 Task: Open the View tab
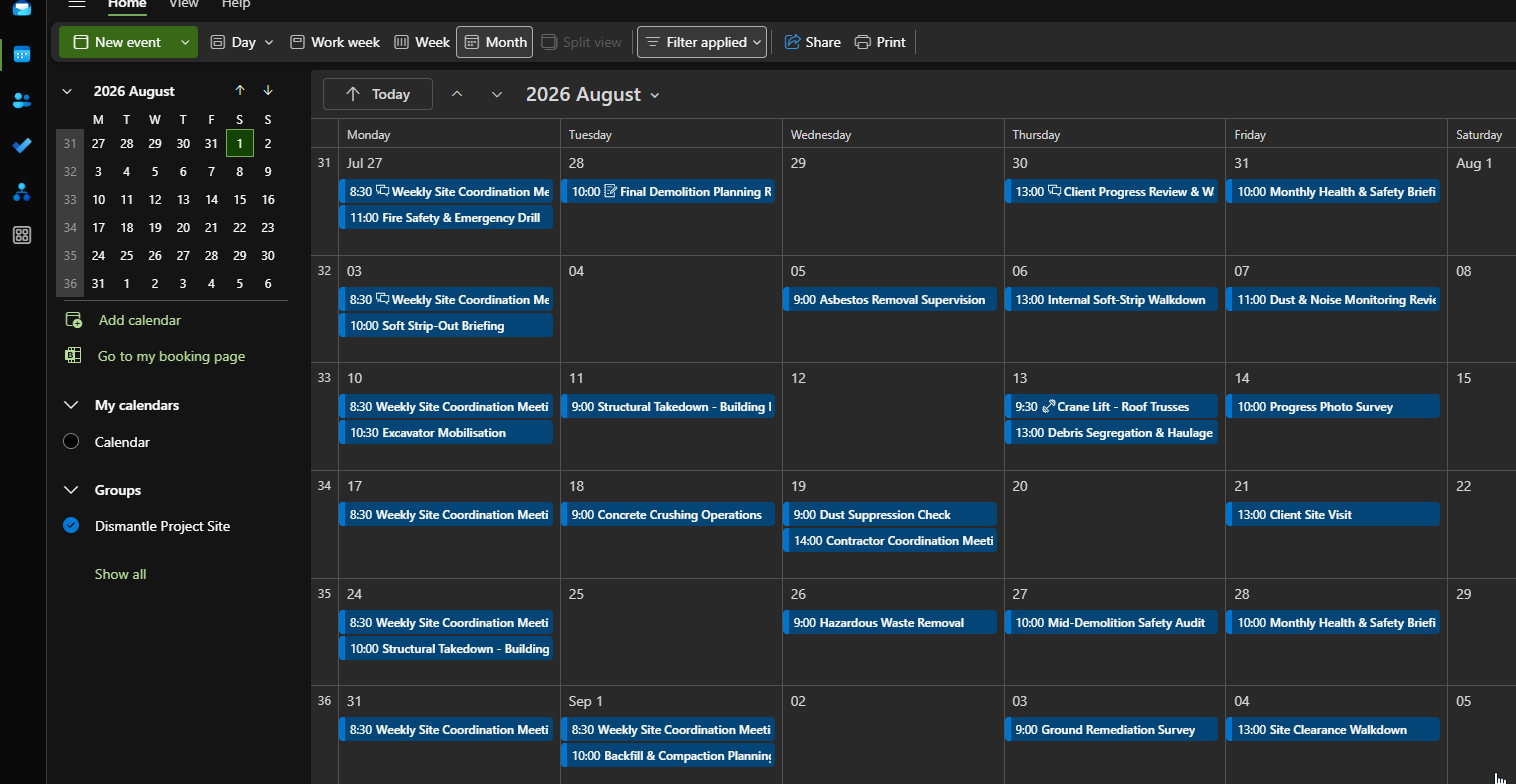184,4
